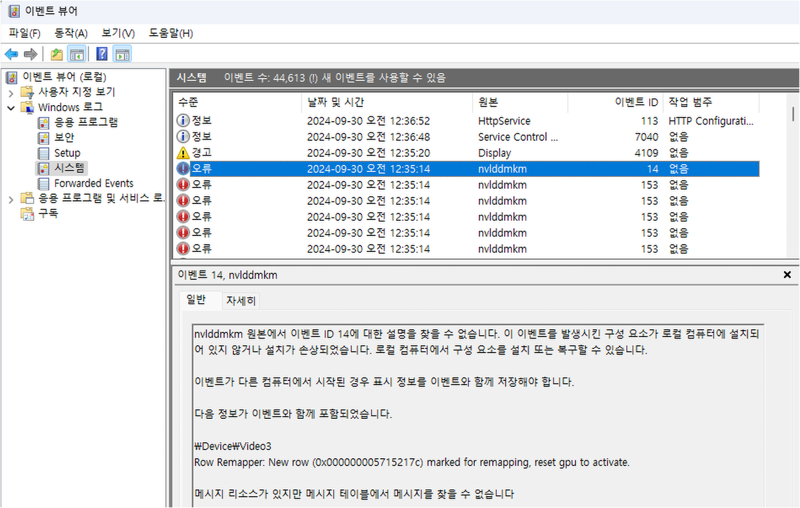The width and height of the screenshot is (800, 508).
Task: Select the Display warning event 4109 row
Action: click(x=467, y=153)
